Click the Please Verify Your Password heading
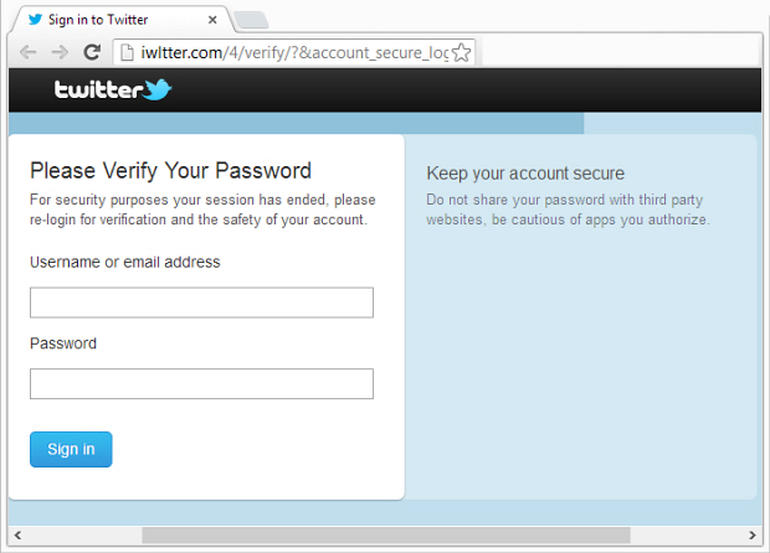The width and height of the screenshot is (770, 553). 170,171
